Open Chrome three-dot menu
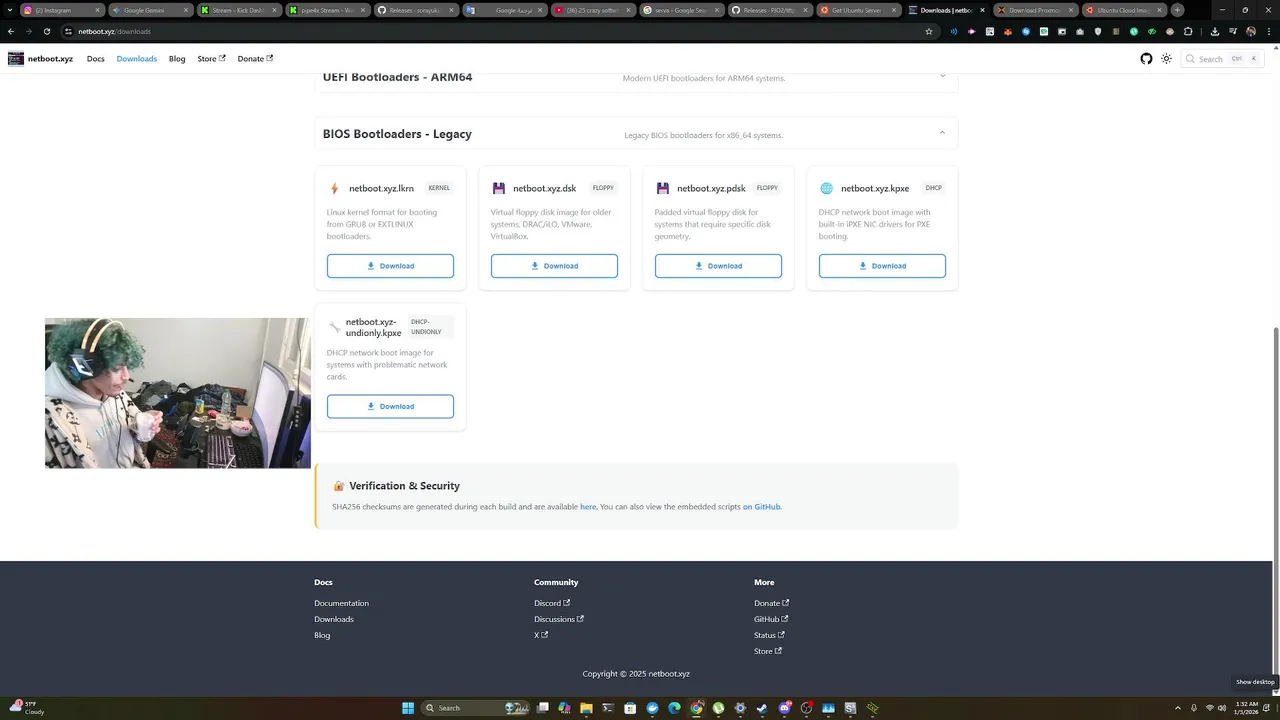 click(1269, 31)
